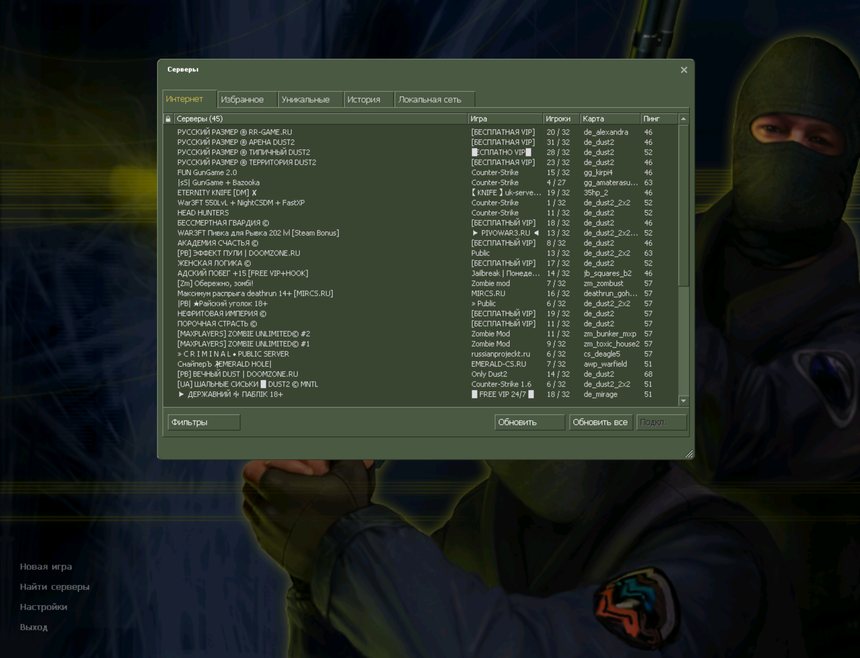Image resolution: width=860 pixels, height=658 pixels.
Task: Click Выход in main menu
Action: pyautogui.click(x=33, y=627)
